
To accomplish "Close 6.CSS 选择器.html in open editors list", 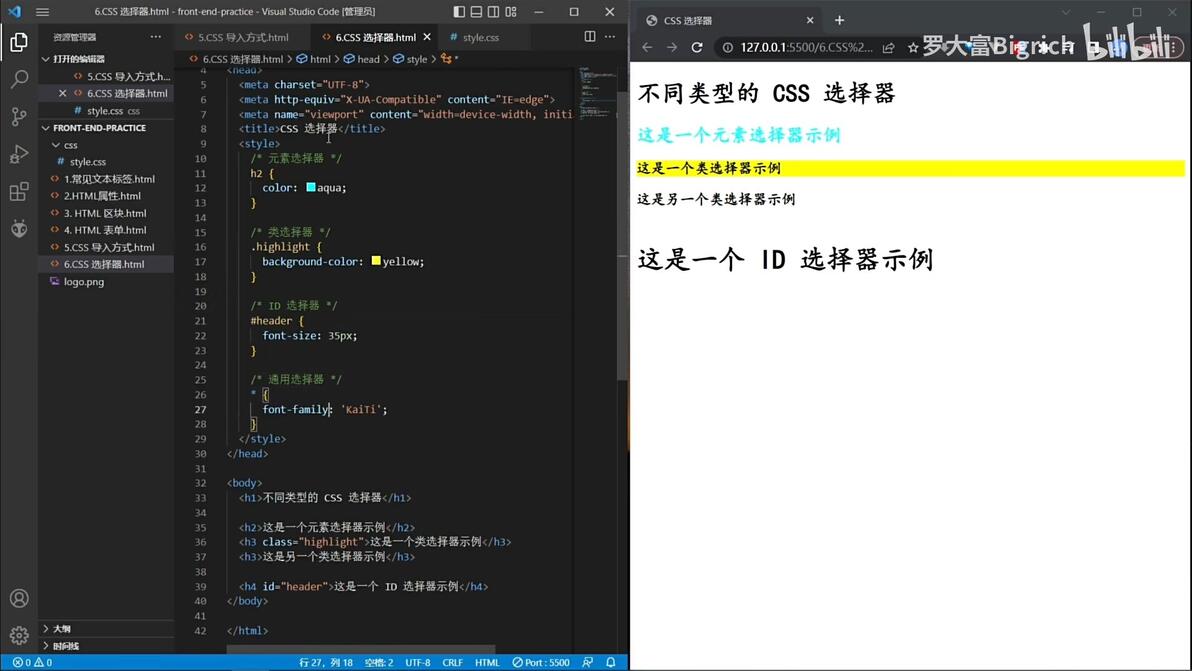I will [x=62, y=93].
